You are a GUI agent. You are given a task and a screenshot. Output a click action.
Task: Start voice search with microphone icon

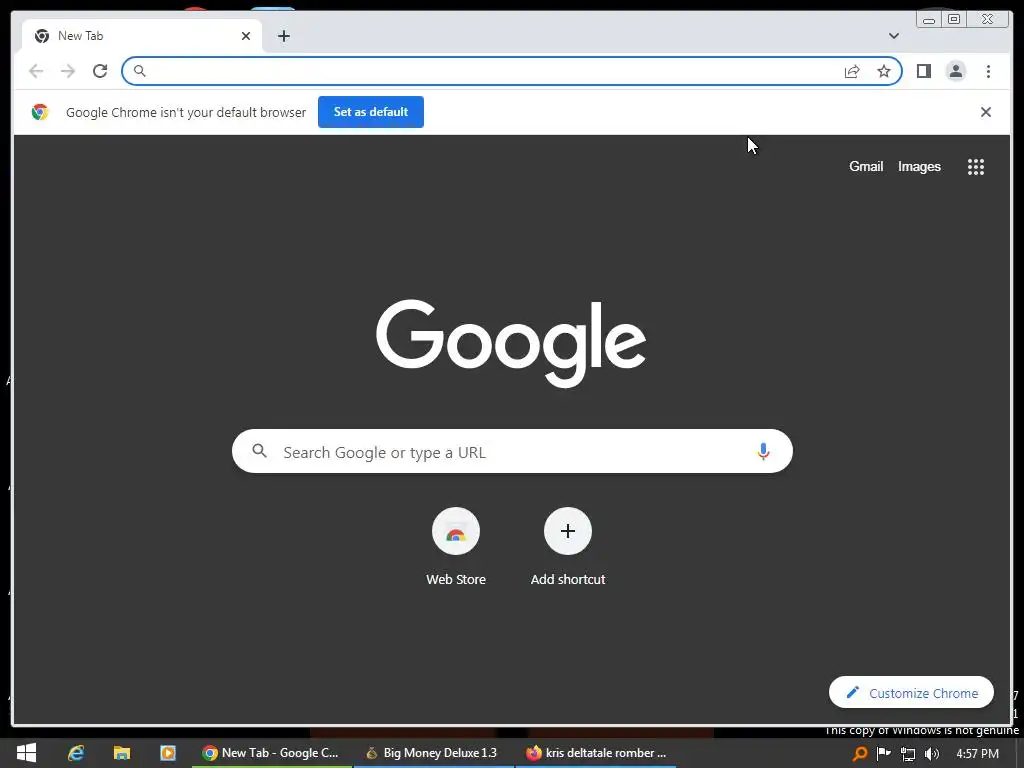[x=763, y=451]
